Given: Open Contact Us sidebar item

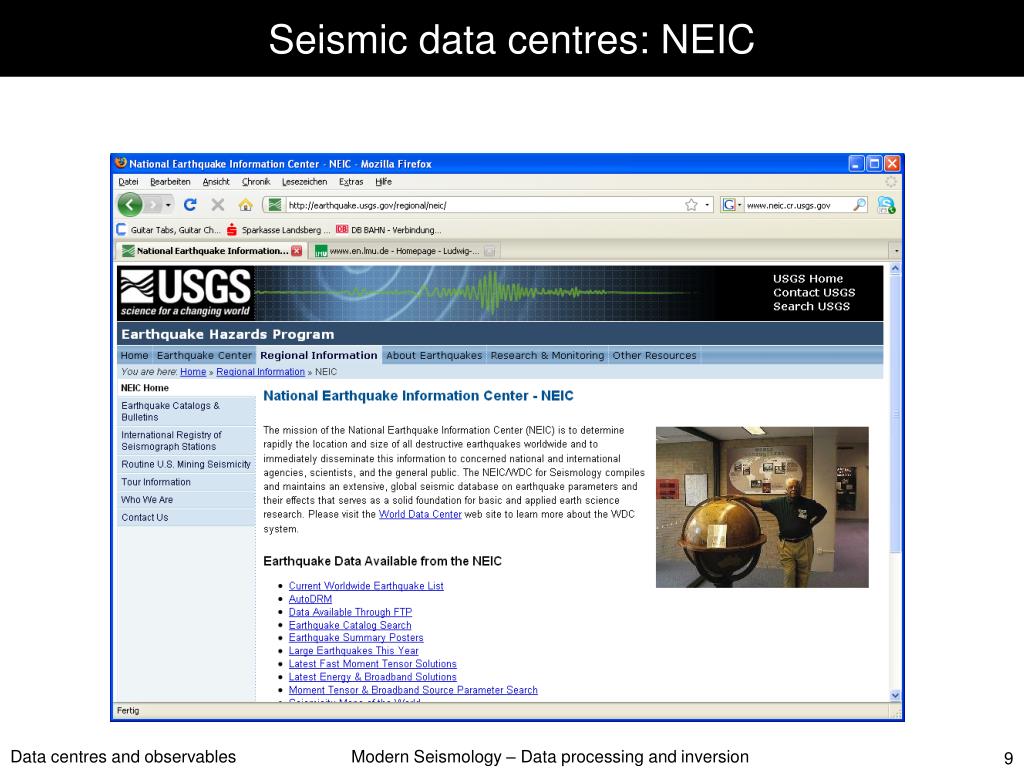Looking at the screenshot, I should click(x=187, y=517).
